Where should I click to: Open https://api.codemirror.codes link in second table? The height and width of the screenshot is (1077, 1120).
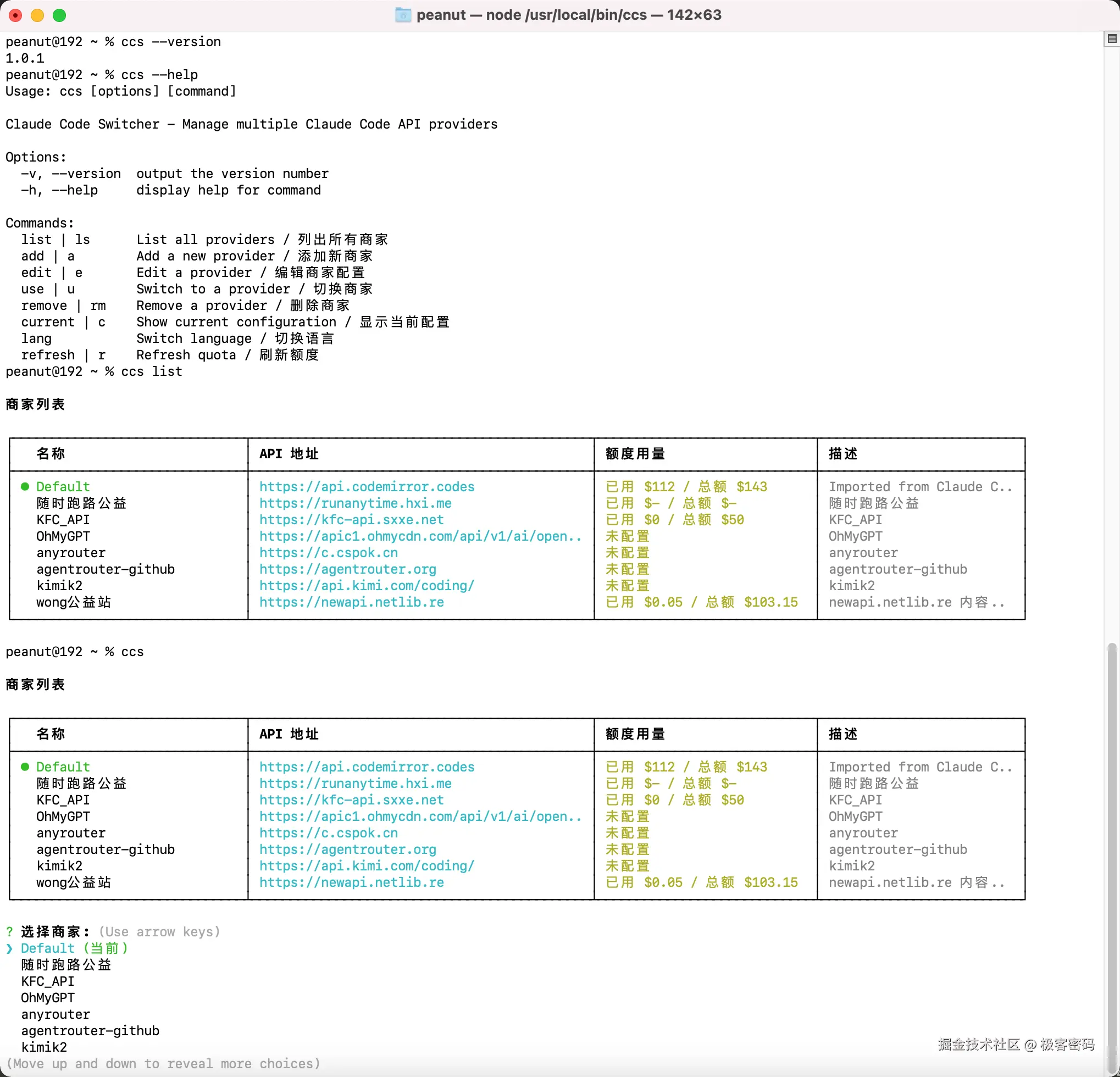pos(367,767)
